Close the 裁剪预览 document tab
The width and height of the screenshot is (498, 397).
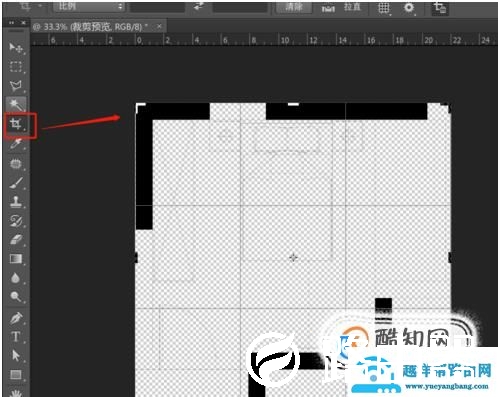coord(159,26)
